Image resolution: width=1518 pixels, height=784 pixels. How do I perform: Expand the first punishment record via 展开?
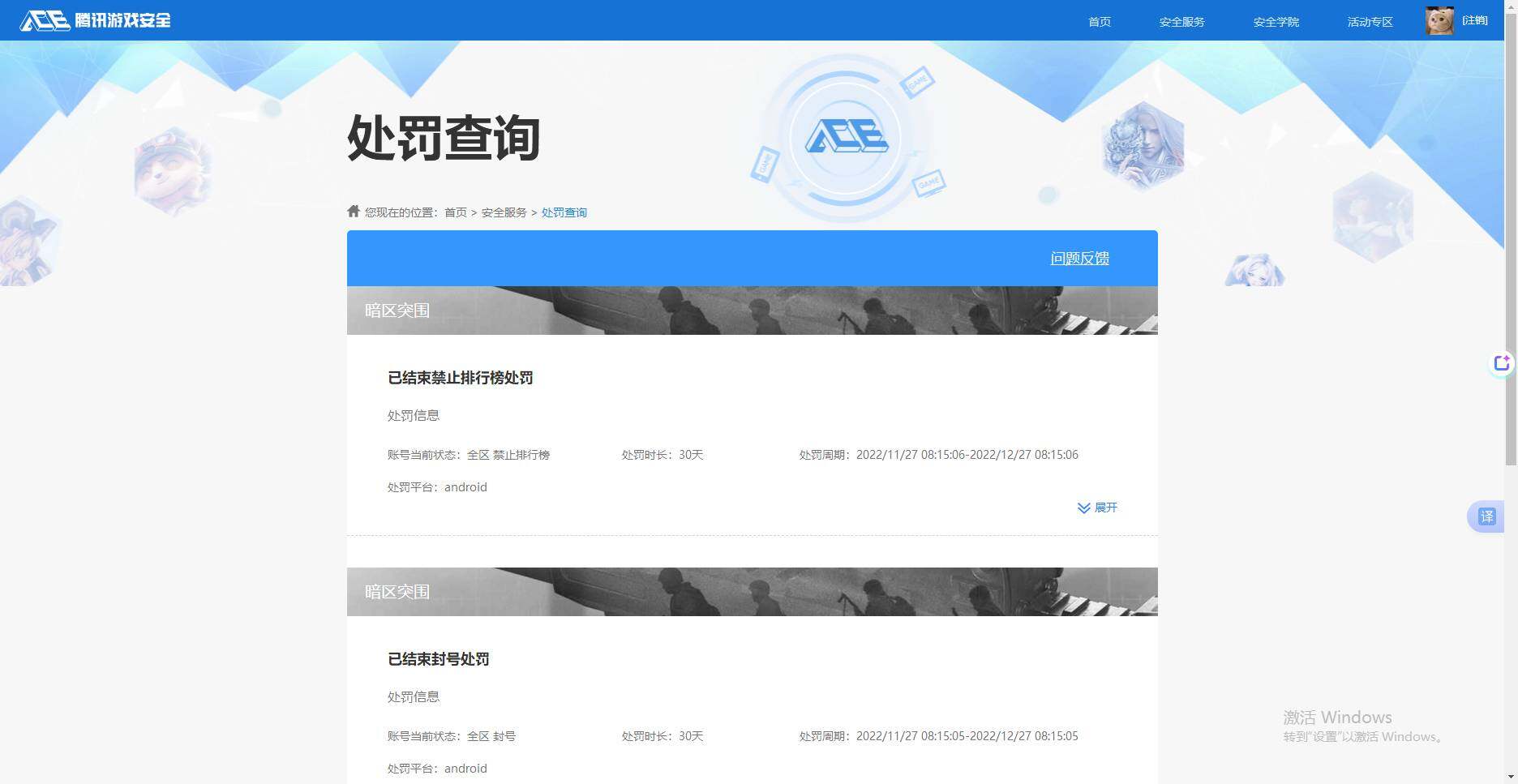(x=1106, y=508)
